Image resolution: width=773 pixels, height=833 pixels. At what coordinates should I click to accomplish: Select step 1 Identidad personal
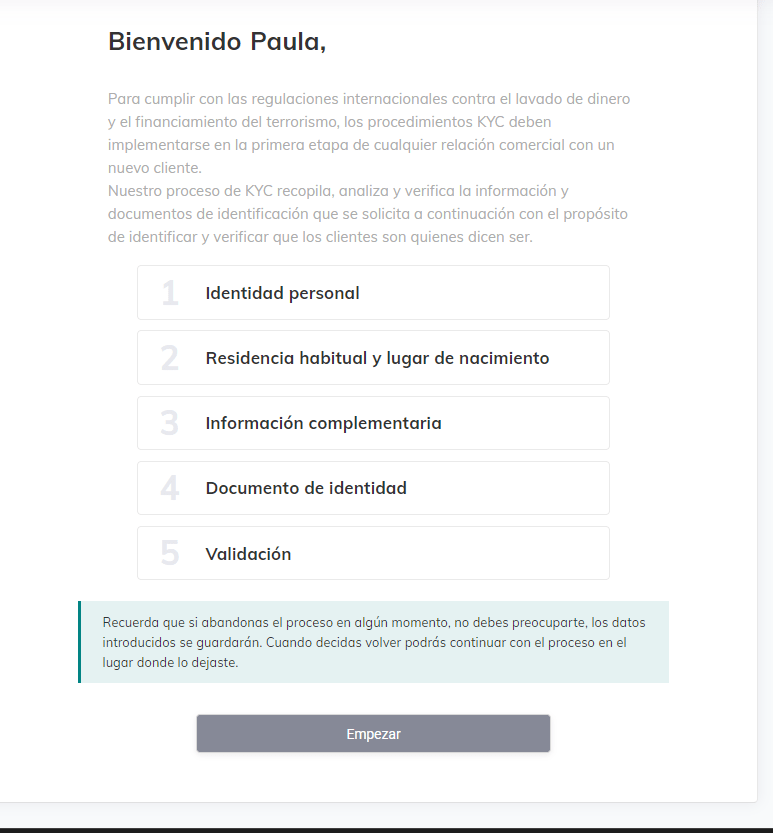coord(373,293)
